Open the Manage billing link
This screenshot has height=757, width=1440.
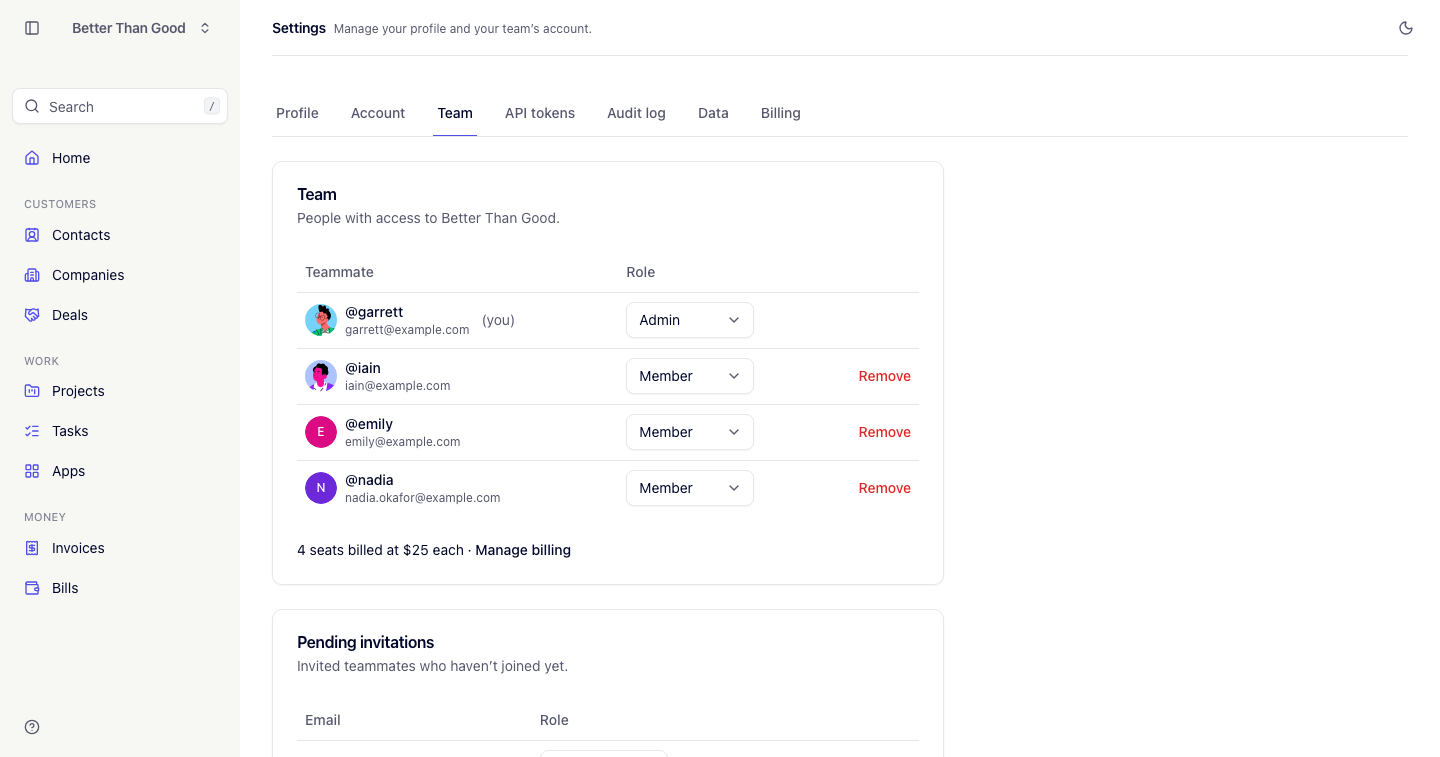pos(523,550)
